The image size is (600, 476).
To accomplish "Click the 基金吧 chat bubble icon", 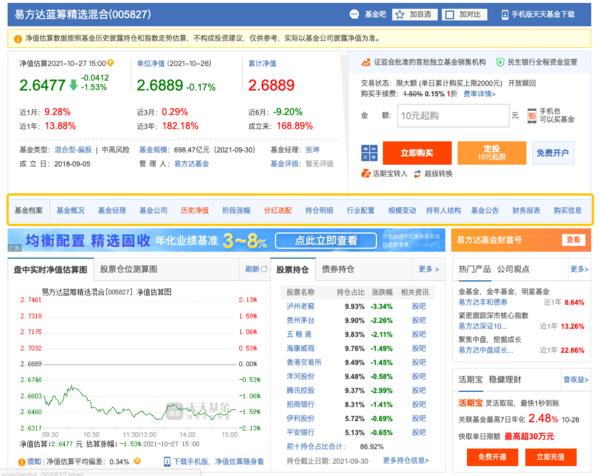I will point(354,15).
